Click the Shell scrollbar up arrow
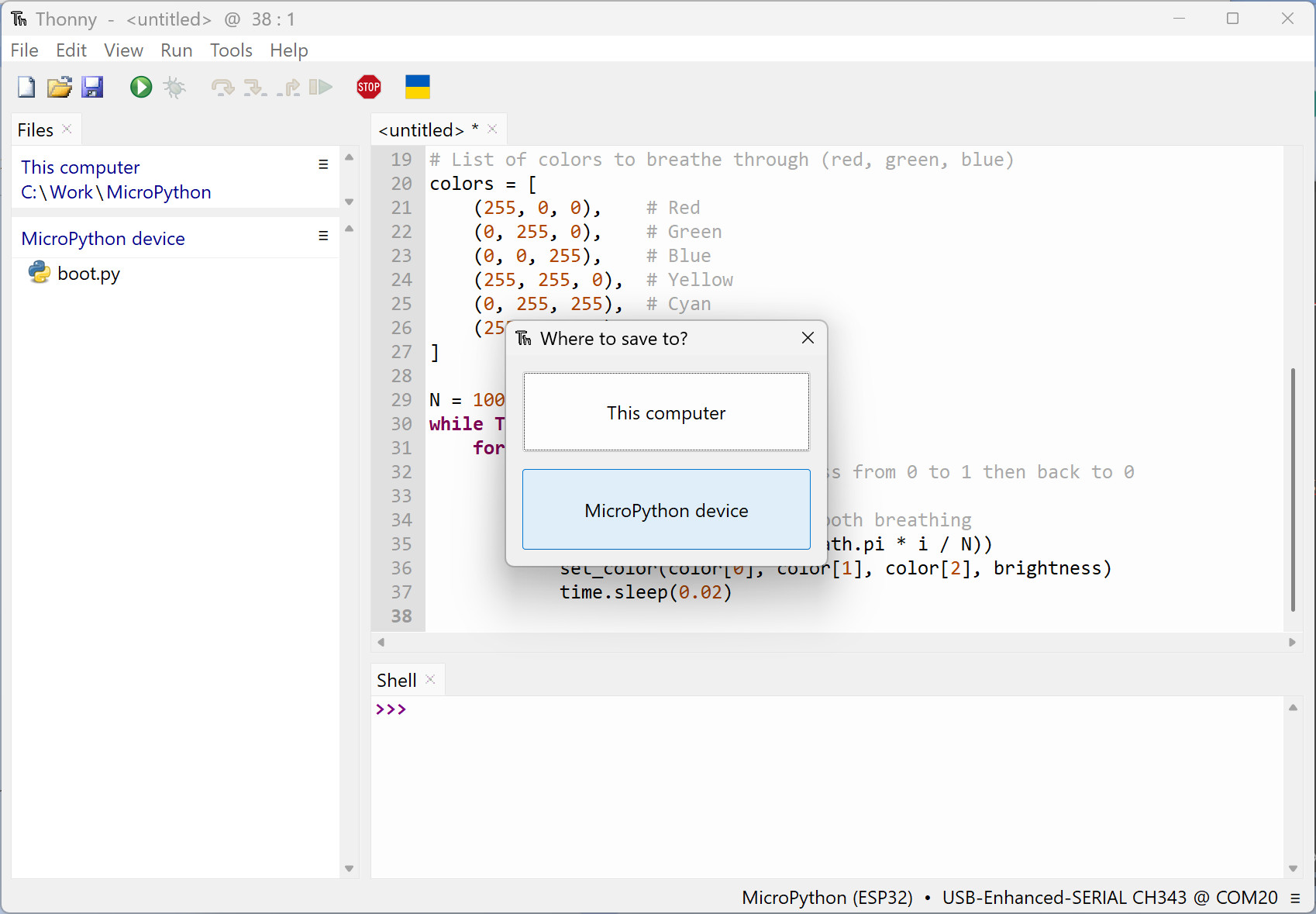Screen dimensions: 1316x914 coord(1293,707)
